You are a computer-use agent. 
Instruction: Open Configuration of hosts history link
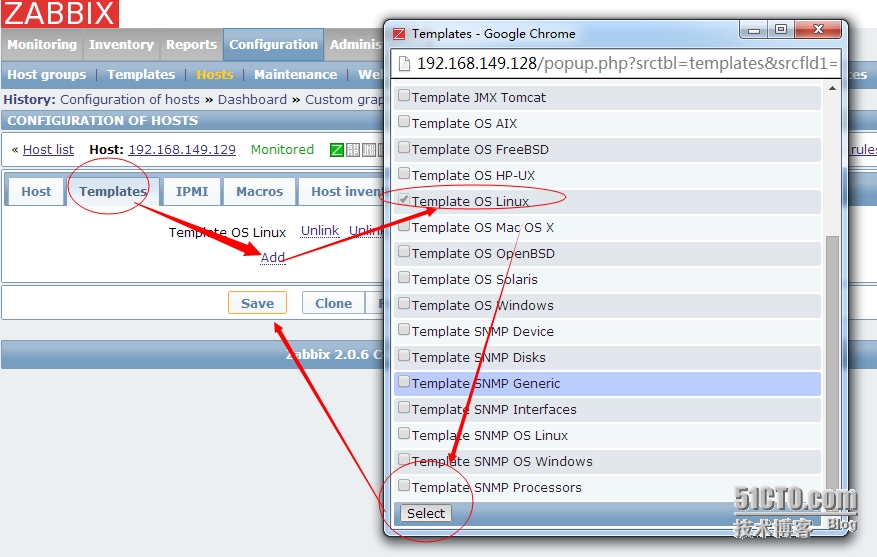coord(130,100)
